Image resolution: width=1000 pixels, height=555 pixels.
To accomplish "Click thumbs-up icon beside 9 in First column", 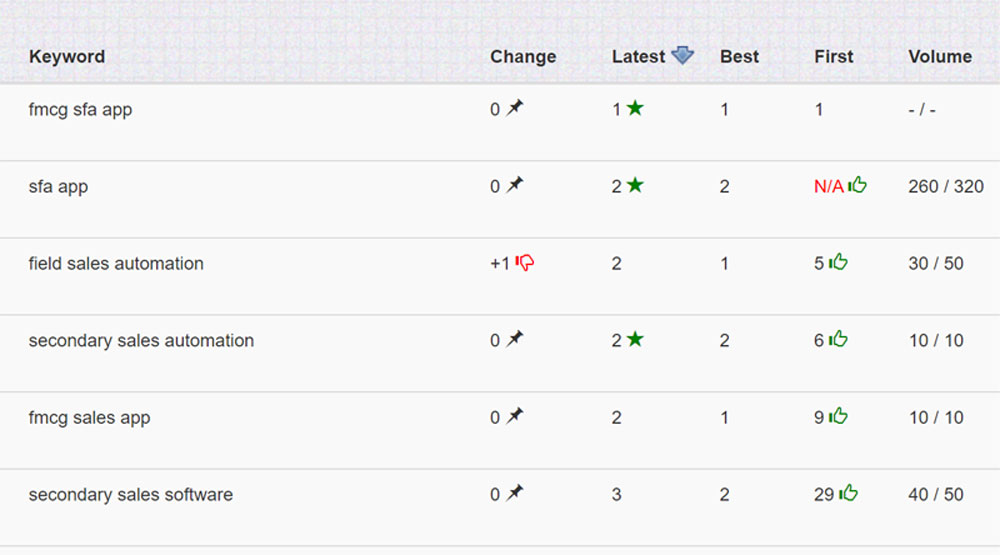I will (838, 416).
